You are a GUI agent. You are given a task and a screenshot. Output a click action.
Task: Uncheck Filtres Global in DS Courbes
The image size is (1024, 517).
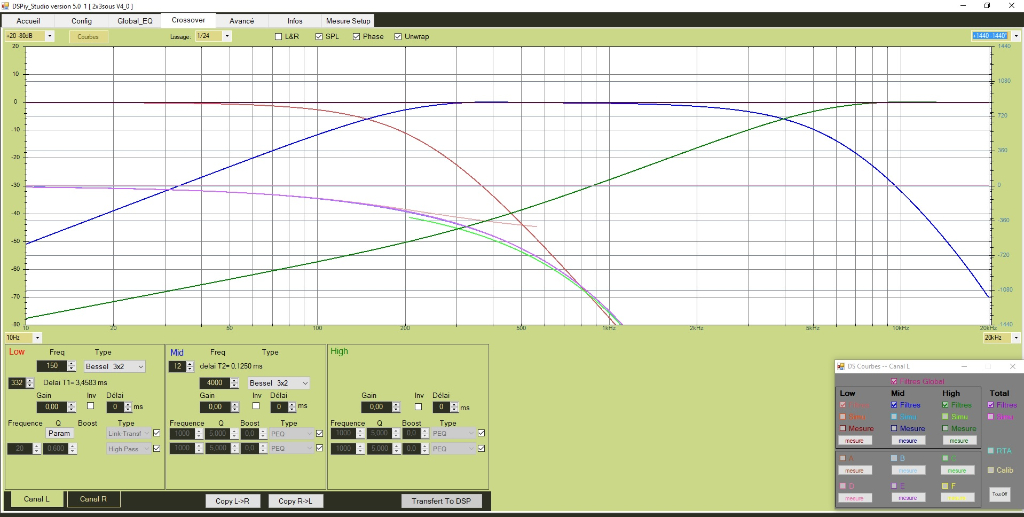[893, 381]
